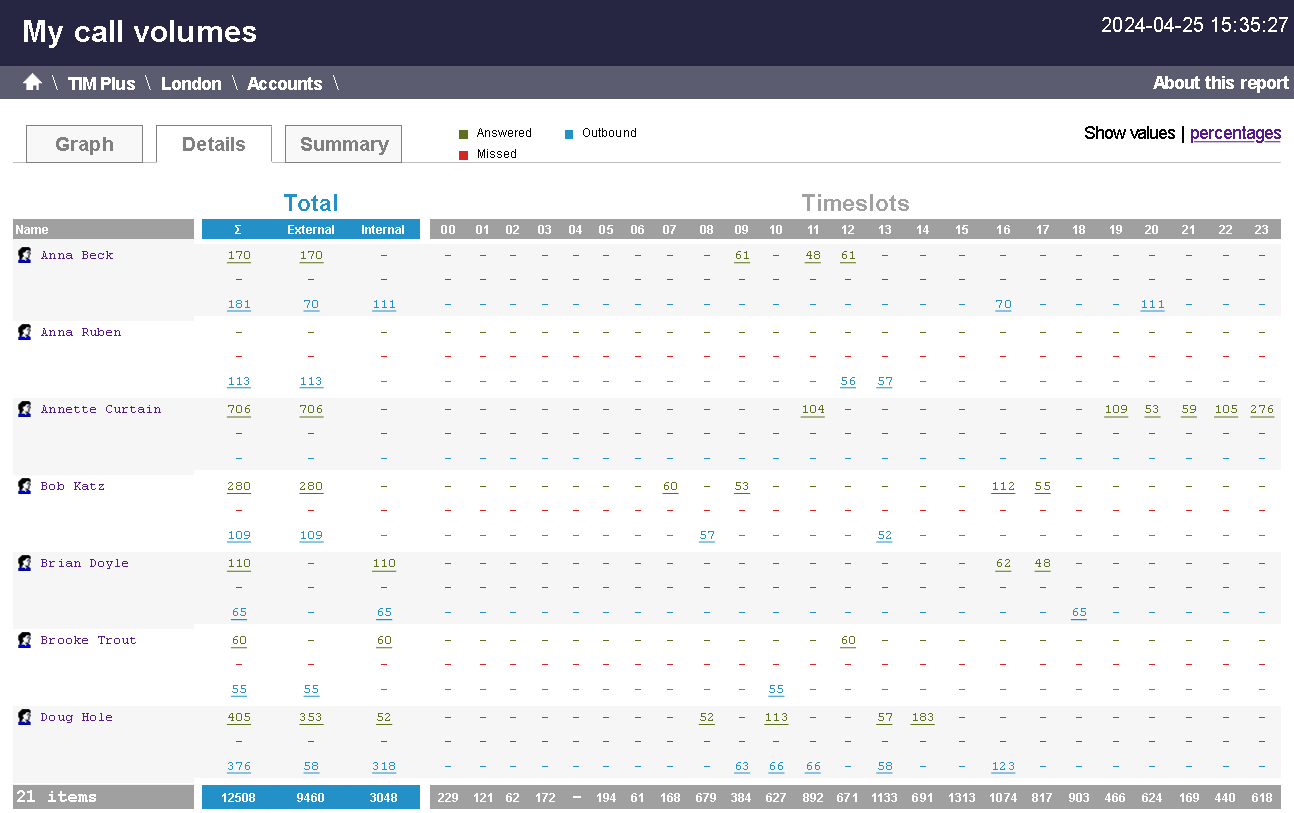Go to London in breadcrumb
The width and height of the screenshot is (1294, 813).
point(191,84)
